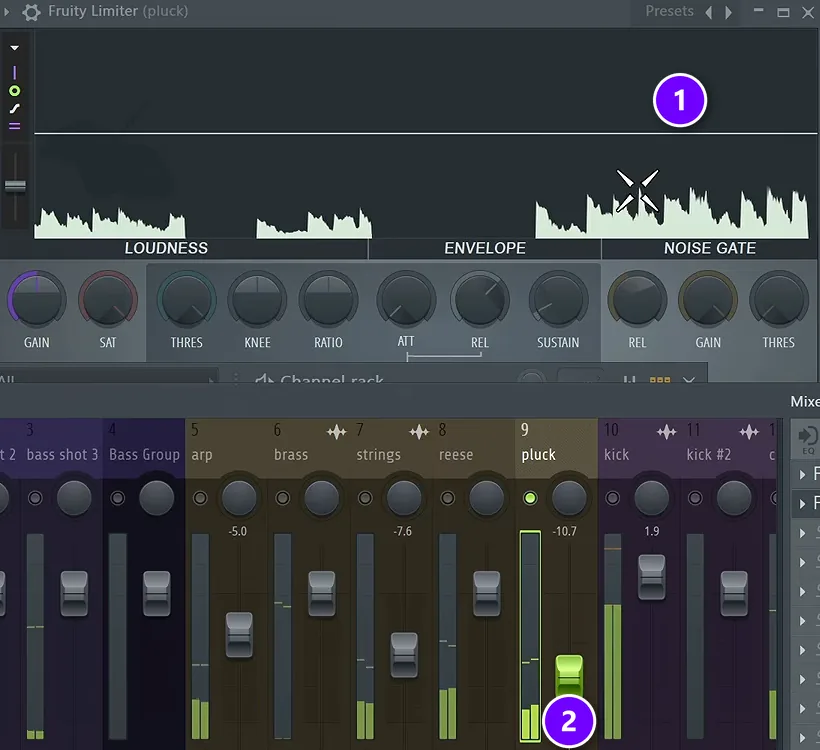
Task: Toggle the purple vertical line display icon
Action: [15, 72]
